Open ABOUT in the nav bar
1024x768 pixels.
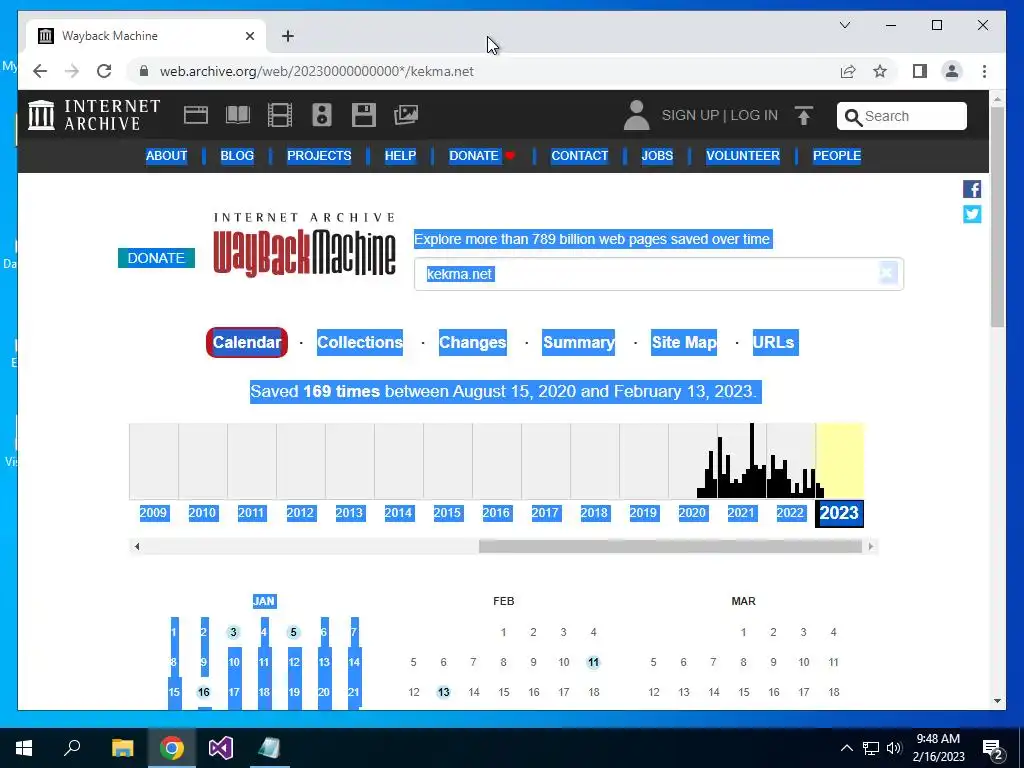point(167,155)
